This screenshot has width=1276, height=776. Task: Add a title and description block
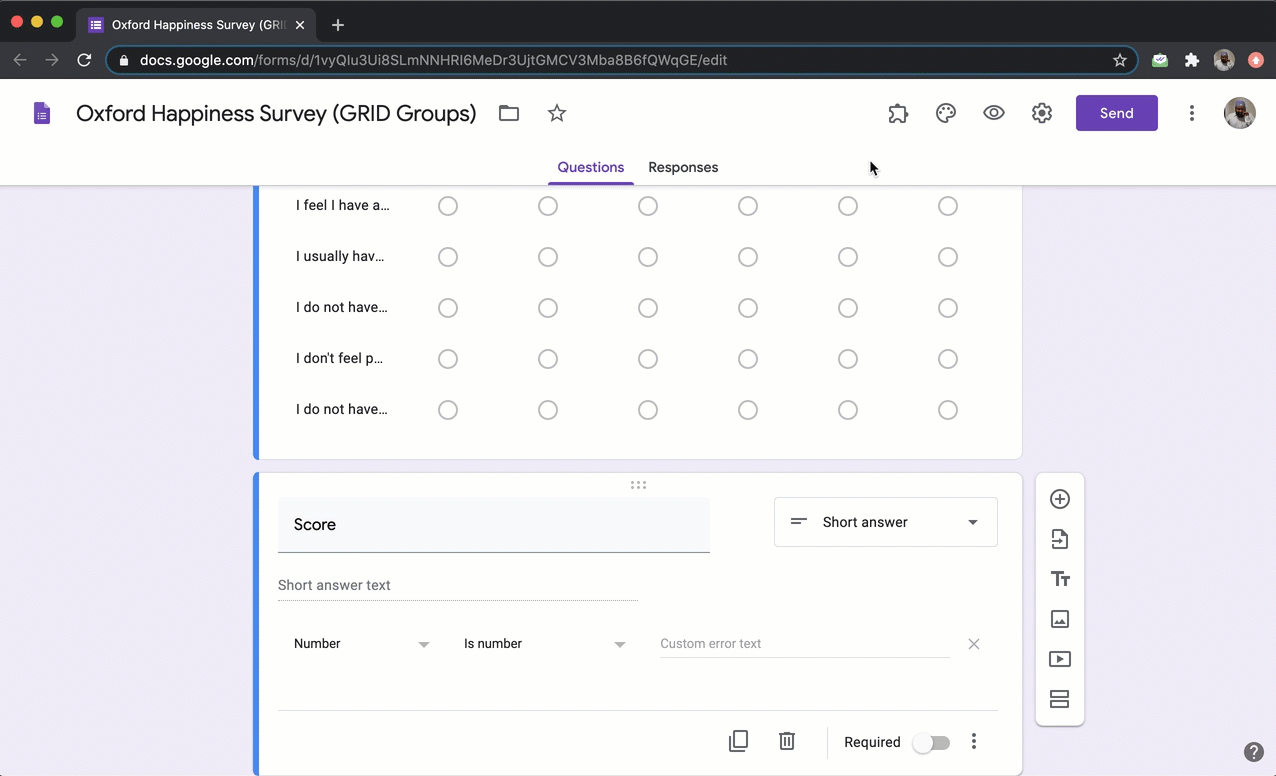coord(1059,579)
